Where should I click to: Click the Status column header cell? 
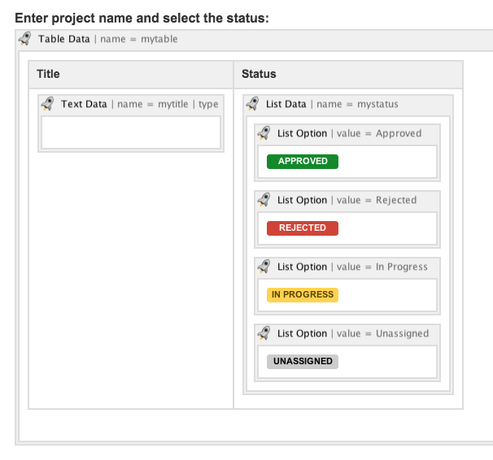point(348,74)
